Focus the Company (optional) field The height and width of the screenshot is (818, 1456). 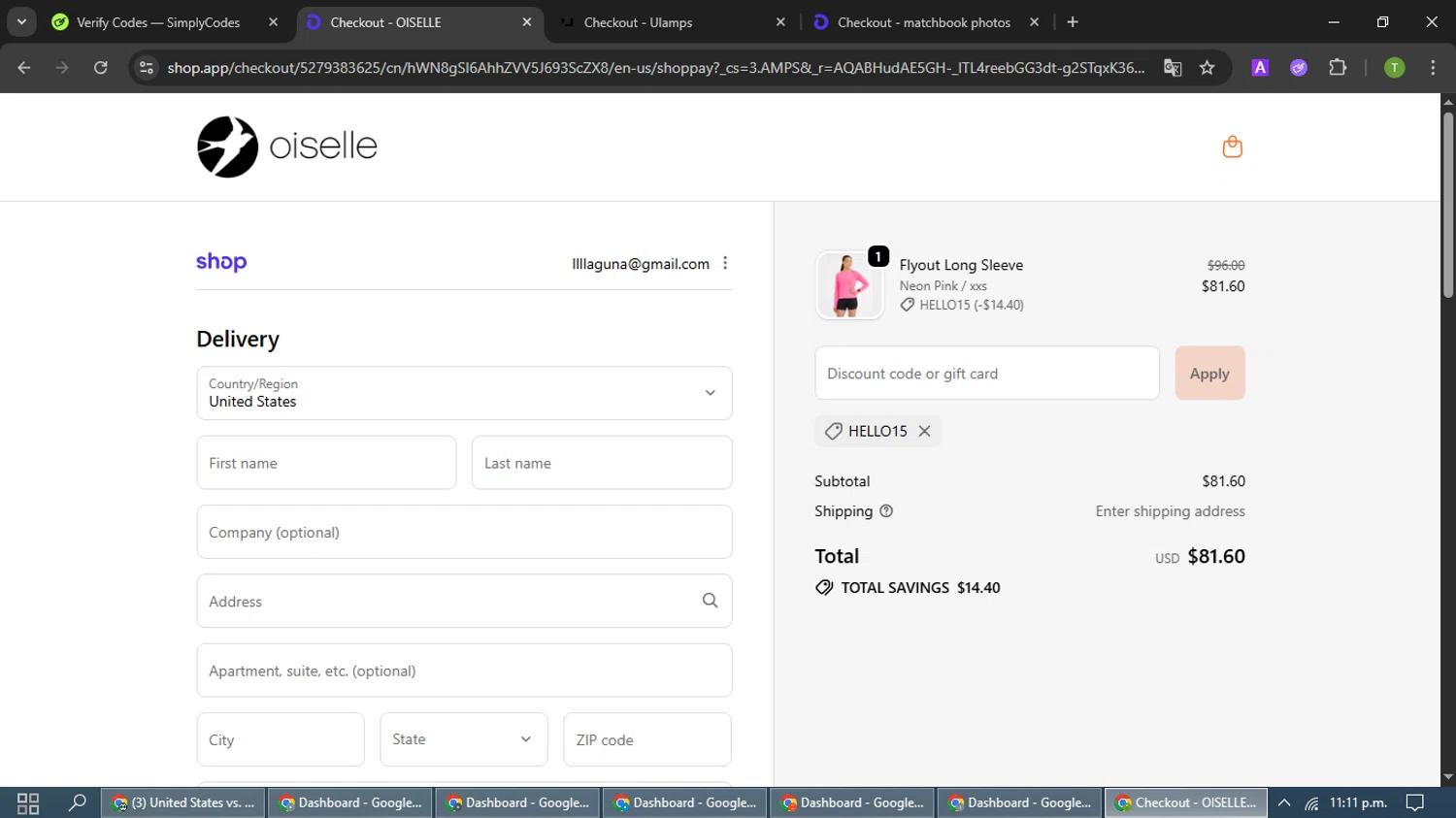coord(464,532)
